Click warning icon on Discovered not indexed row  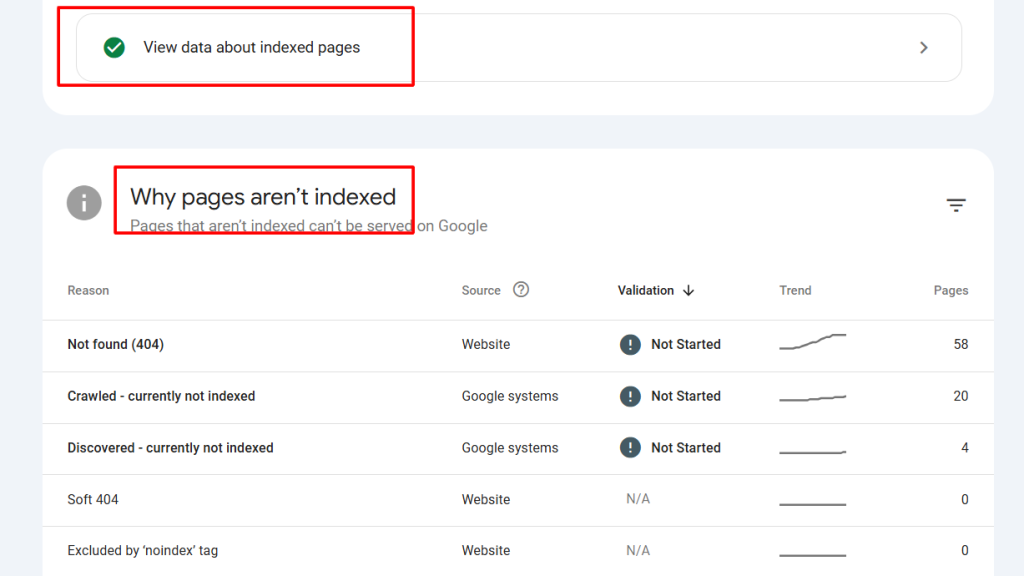pos(630,448)
